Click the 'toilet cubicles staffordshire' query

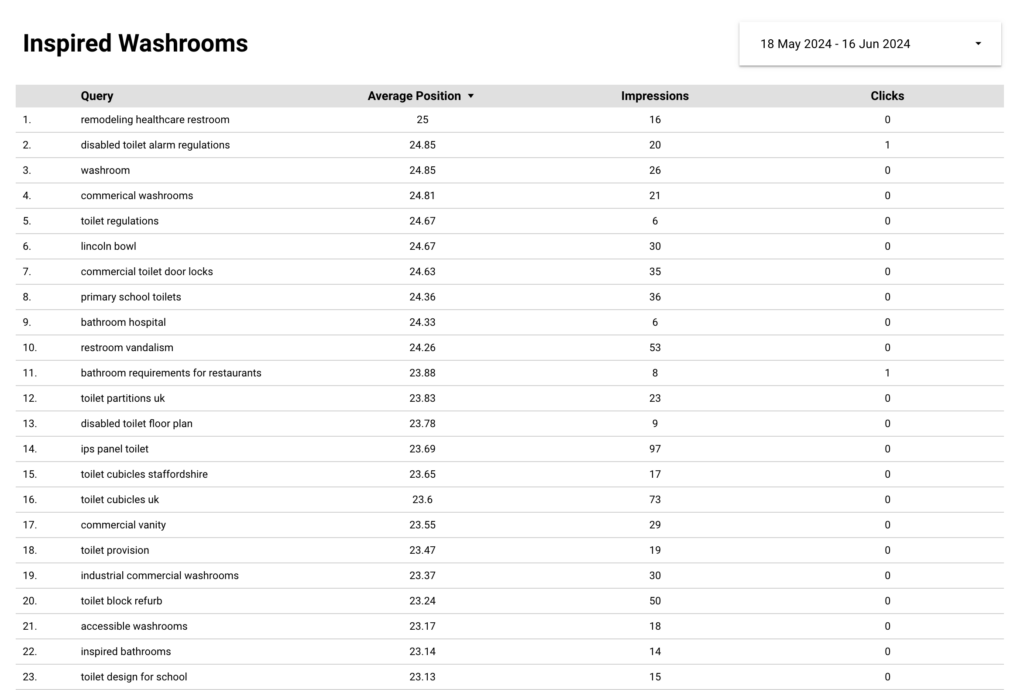pyautogui.click(x=144, y=474)
